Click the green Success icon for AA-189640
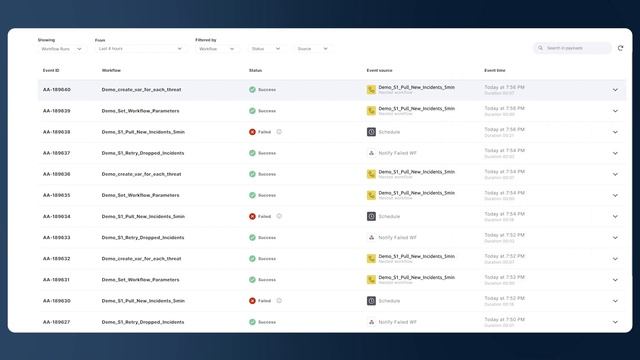This screenshot has height=360, width=640. pyautogui.click(x=252, y=89)
